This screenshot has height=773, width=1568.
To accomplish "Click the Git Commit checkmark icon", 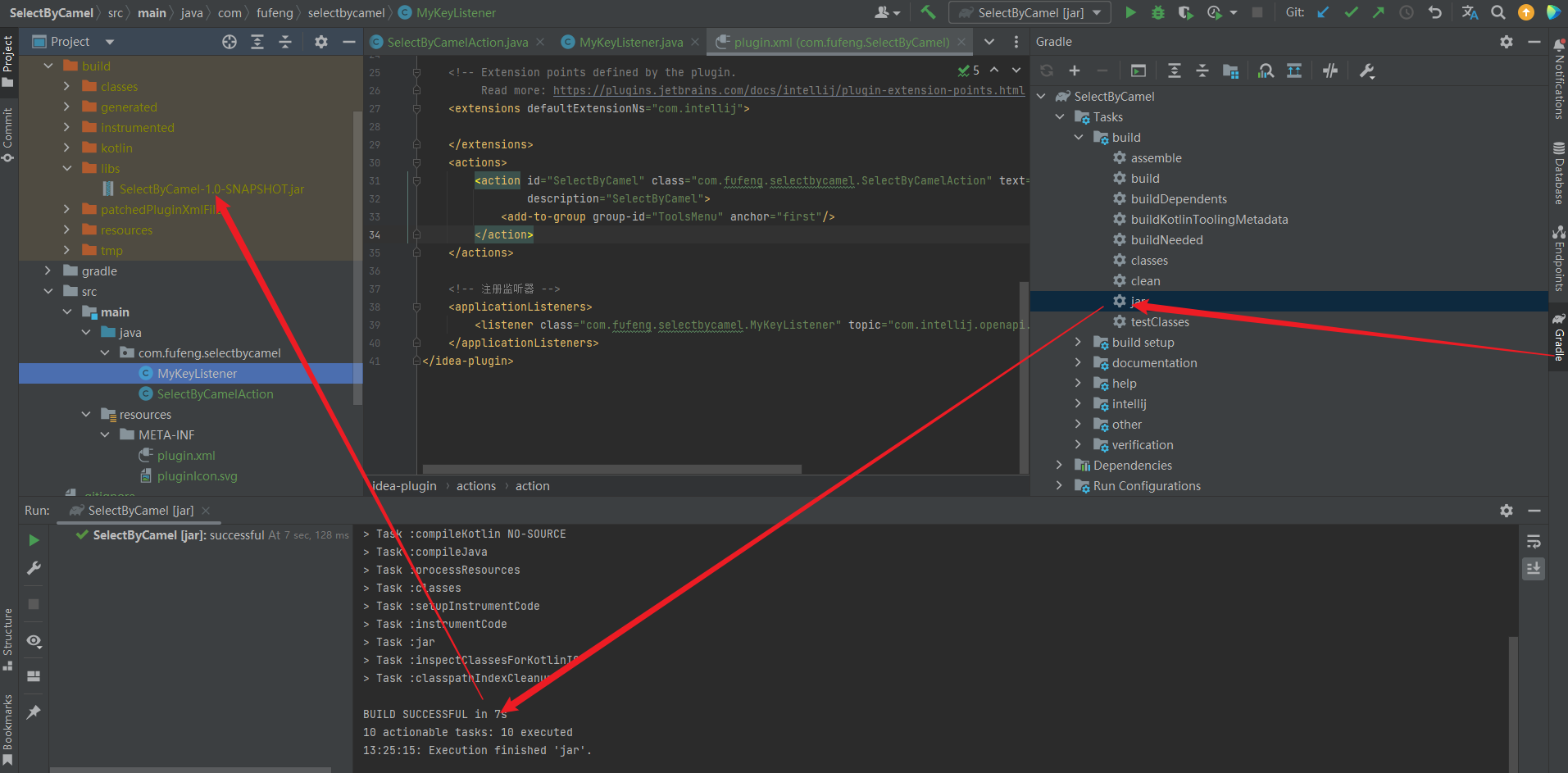I will pyautogui.click(x=1351, y=12).
